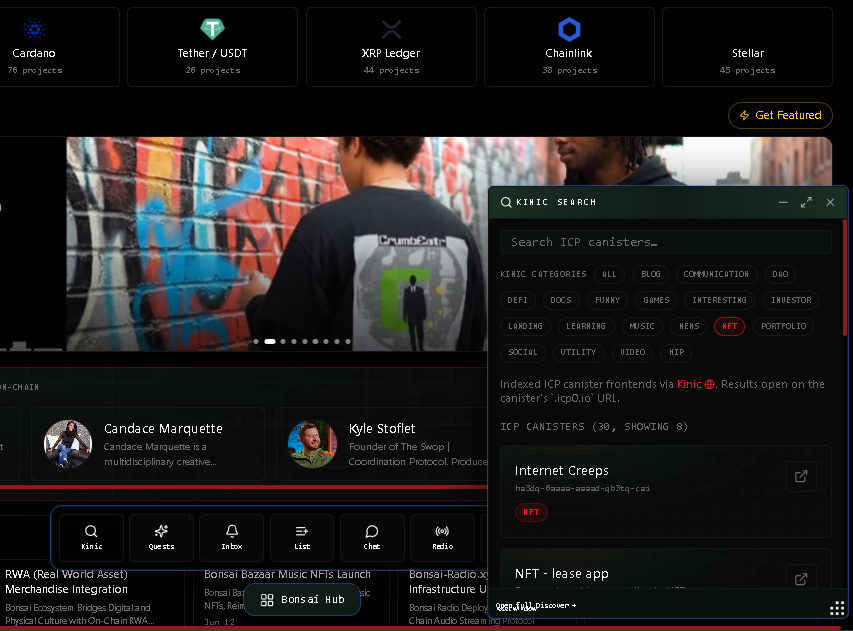The image size is (853, 631).
Task: Follow the red Kinic link
Action: click(x=696, y=385)
